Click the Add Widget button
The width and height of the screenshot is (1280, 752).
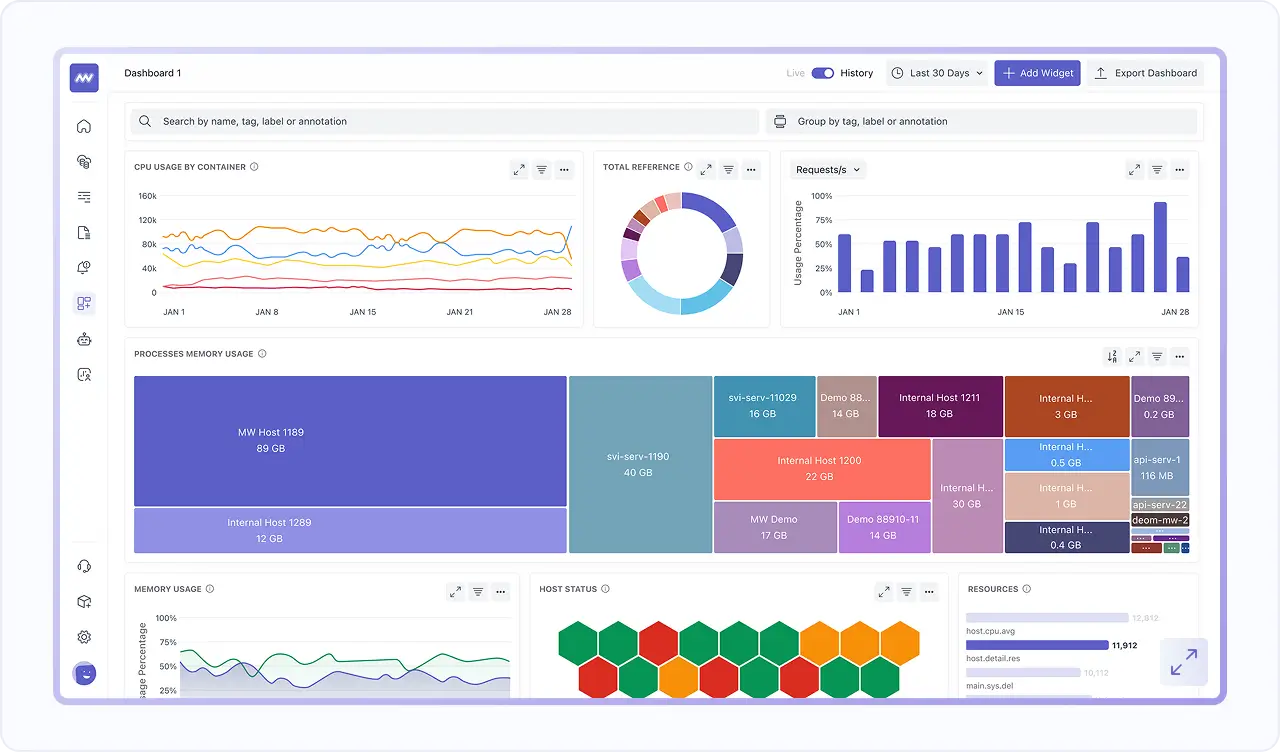[1037, 73]
